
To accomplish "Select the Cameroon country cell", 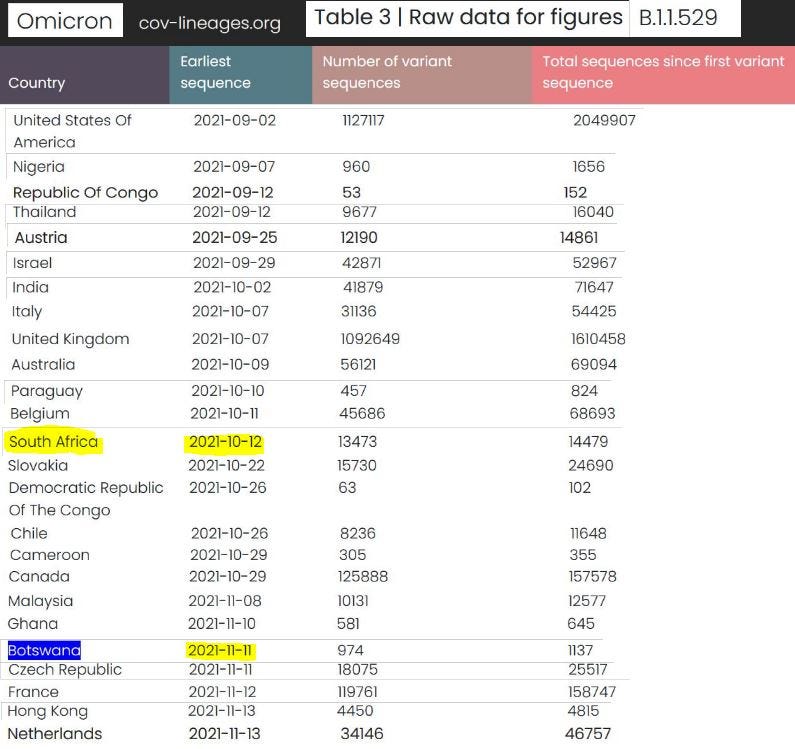I will (x=50, y=555).
